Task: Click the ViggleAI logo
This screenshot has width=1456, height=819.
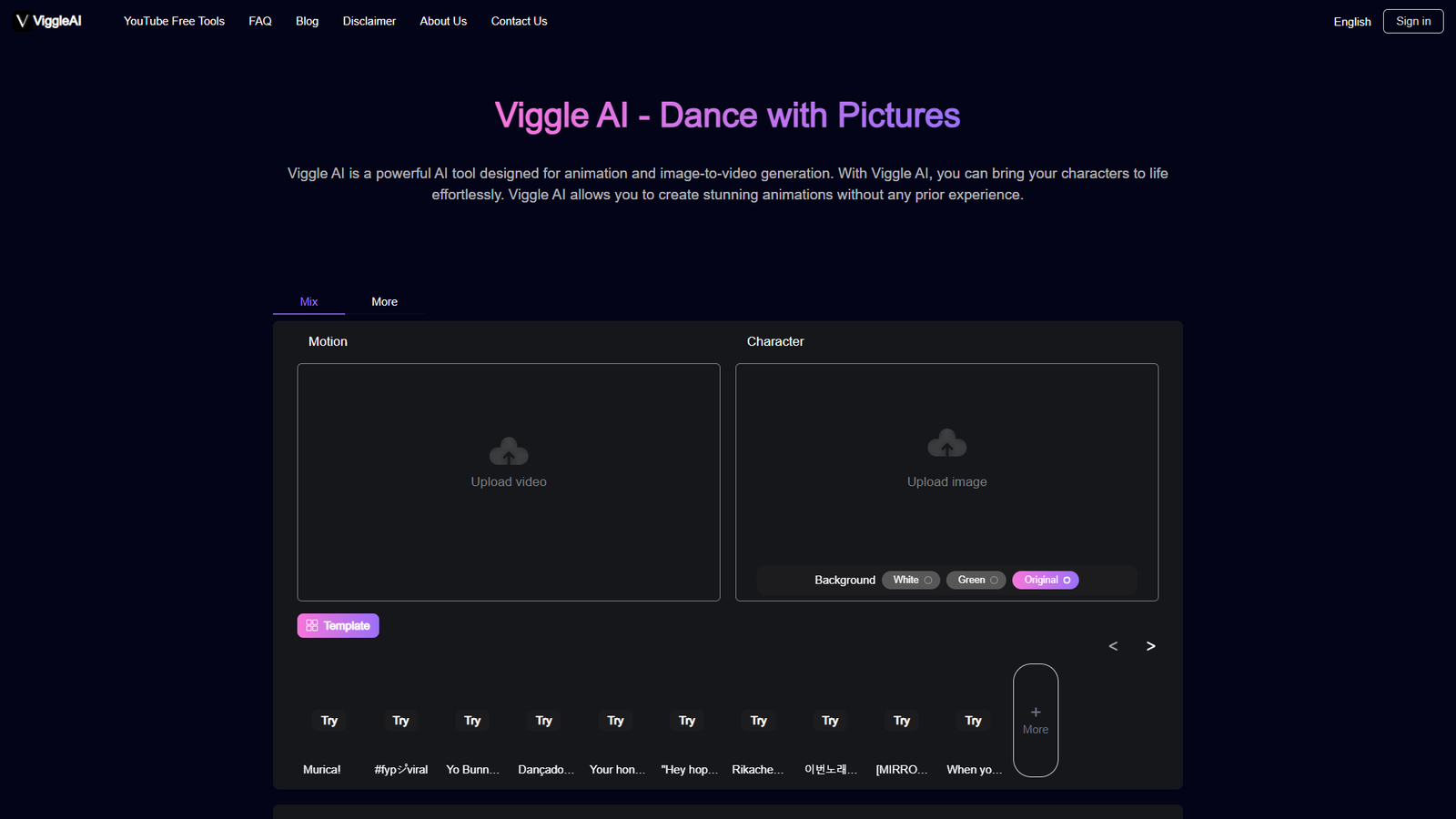Action: click(48, 21)
